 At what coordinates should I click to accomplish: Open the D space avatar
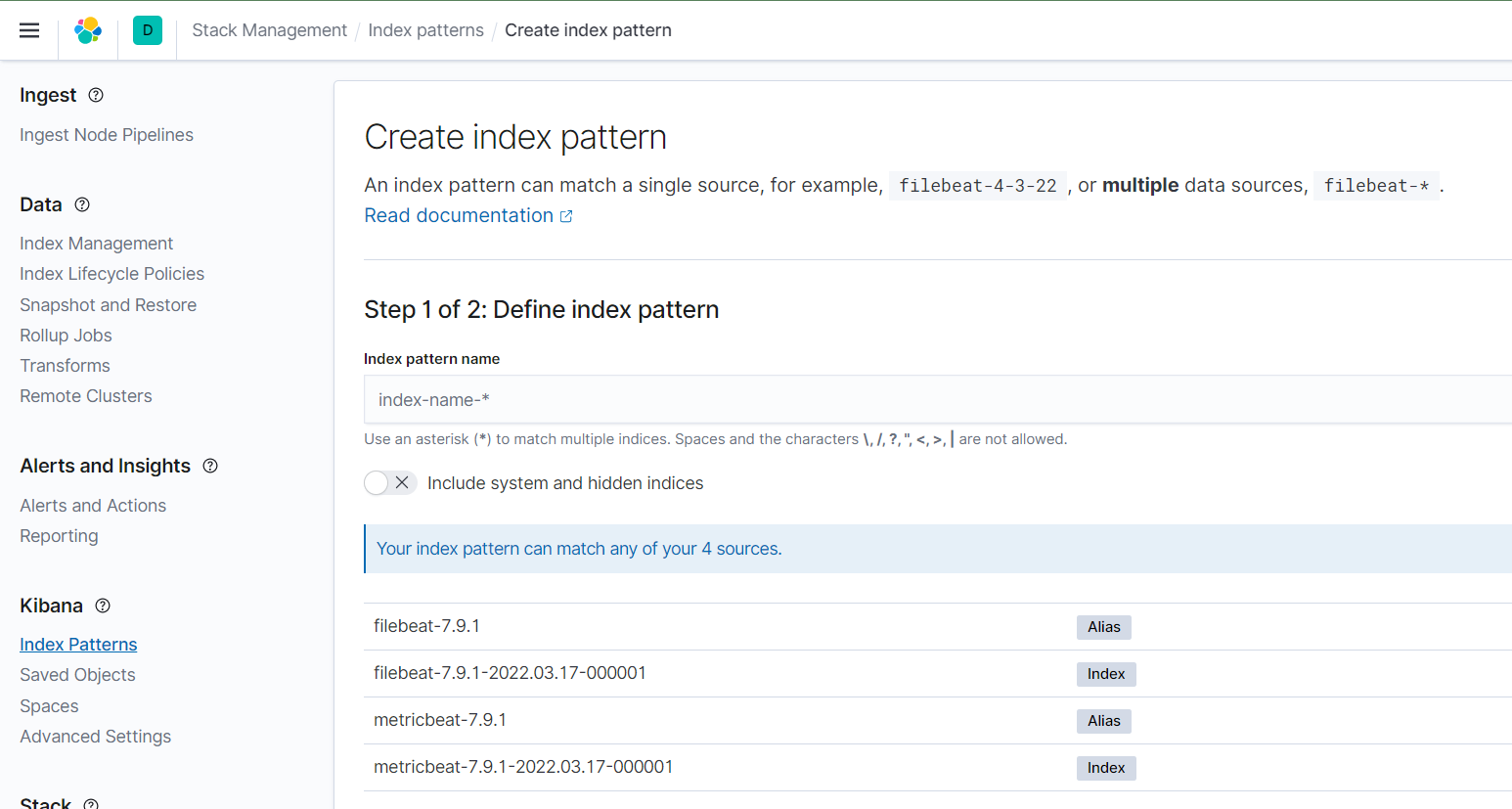(148, 30)
